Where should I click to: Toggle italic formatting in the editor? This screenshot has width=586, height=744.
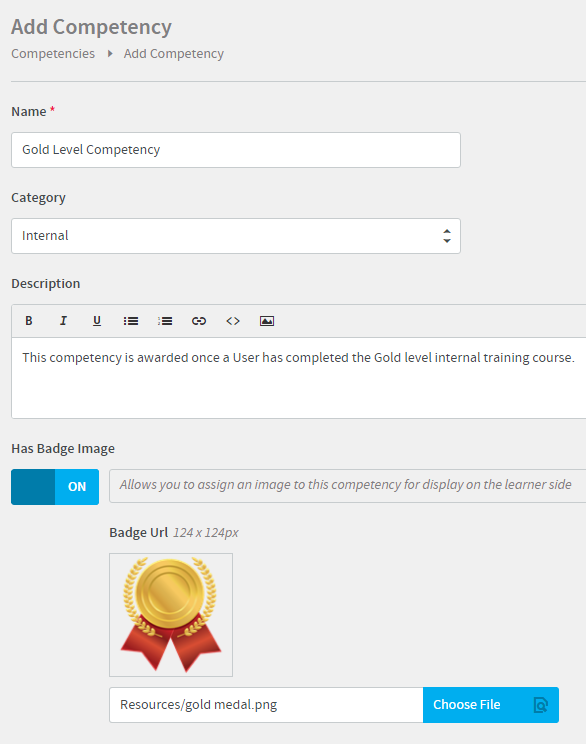pyautogui.click(x=63, y=321)
